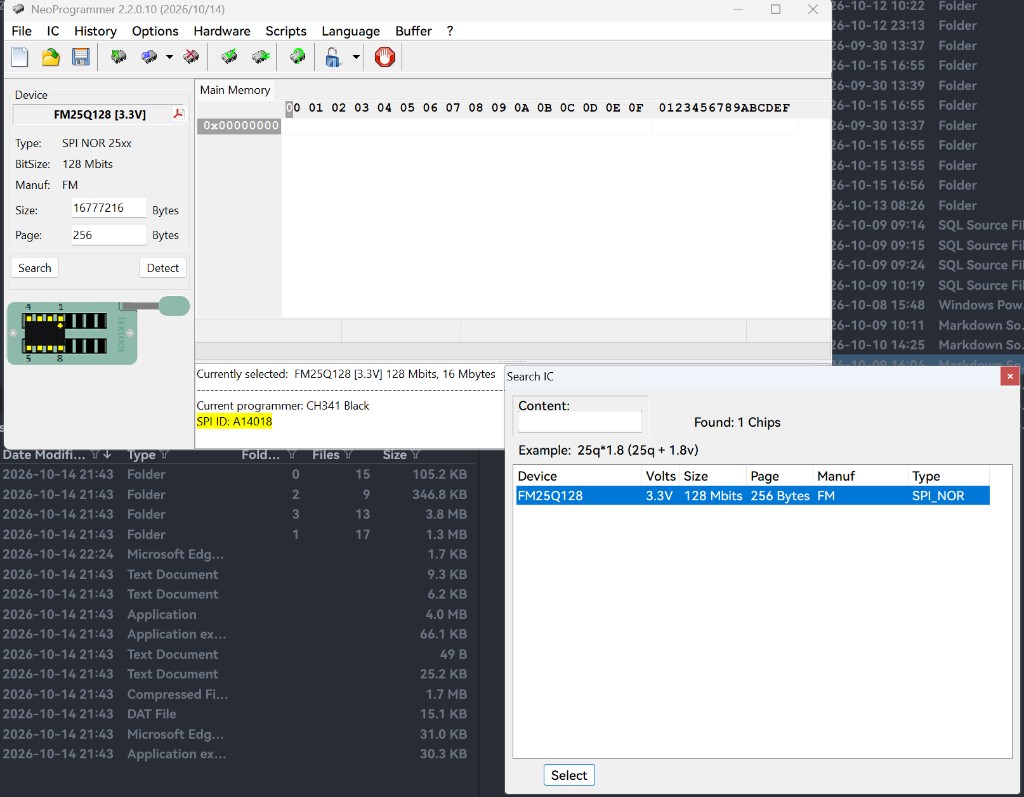Image resolution: width=1024 pixels, height=797 pixels.
Task: Click the Files column filter icon
Action: 348,454
